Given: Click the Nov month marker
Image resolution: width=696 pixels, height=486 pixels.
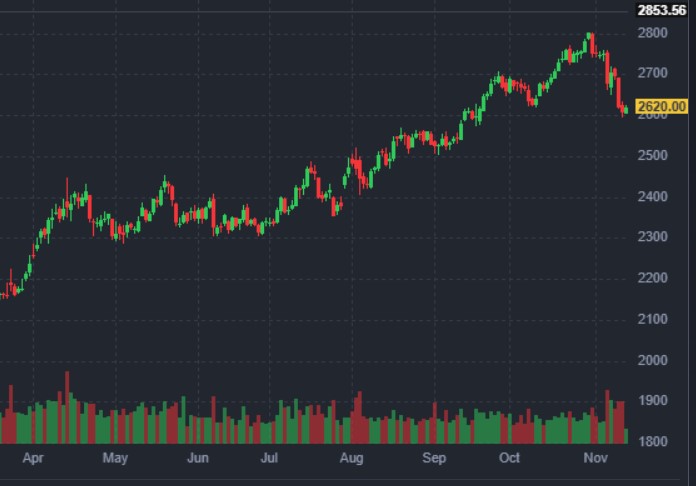Looking at the screenshot, I should coord(594,459).
